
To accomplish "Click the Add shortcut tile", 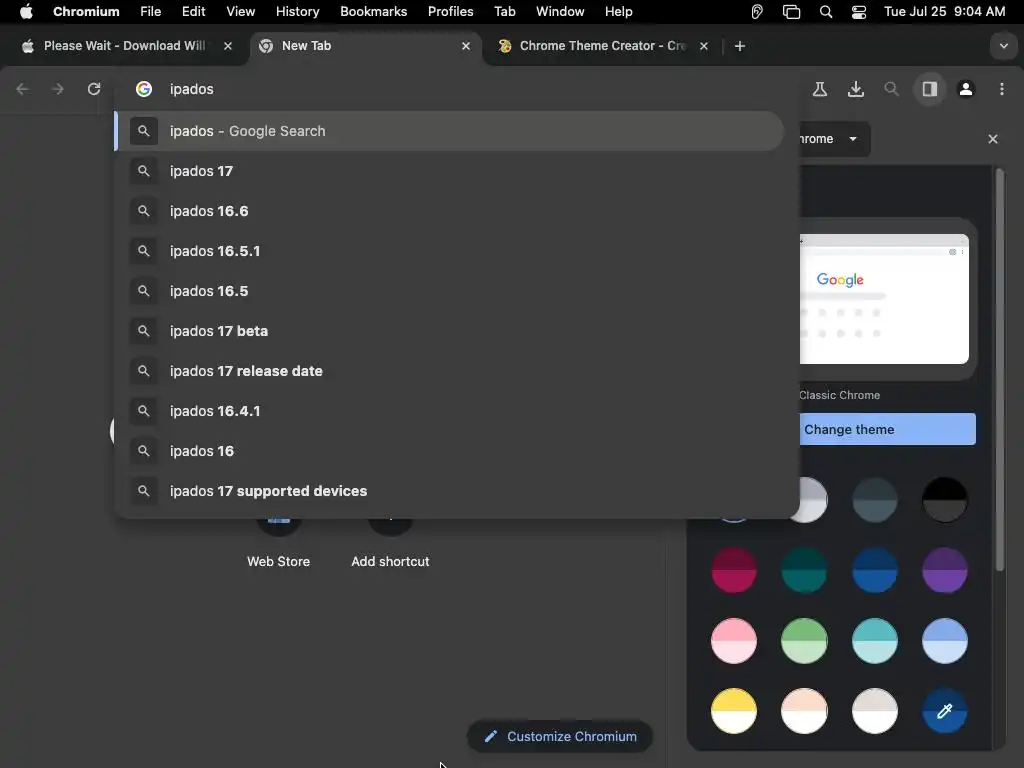I will tap(390, 542).
